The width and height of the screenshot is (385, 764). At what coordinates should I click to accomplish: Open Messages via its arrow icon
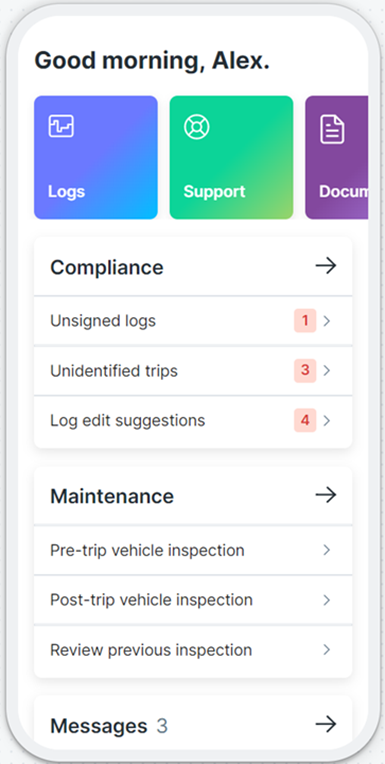coord(326,724)
